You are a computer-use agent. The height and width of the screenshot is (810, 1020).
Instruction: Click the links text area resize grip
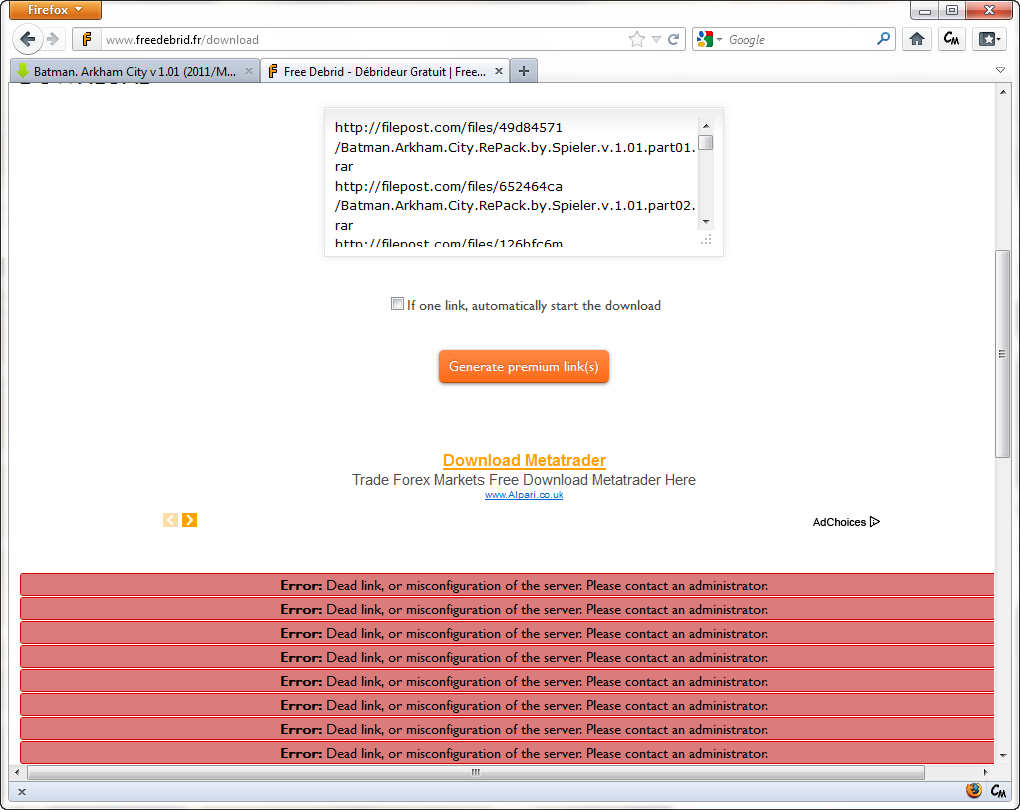point(706,240)
